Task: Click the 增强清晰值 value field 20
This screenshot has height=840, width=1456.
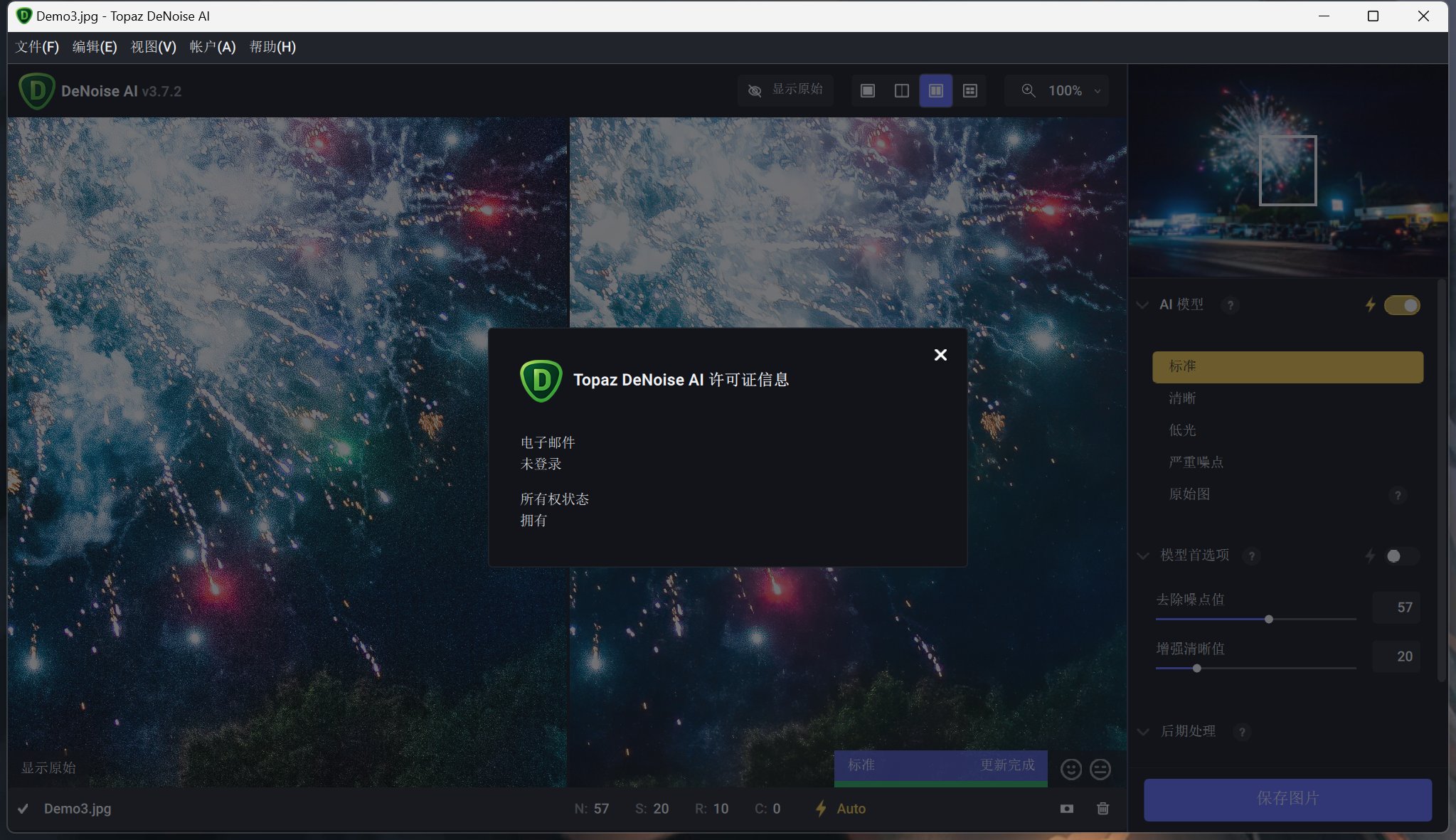Action: [x=1396, y=656]
